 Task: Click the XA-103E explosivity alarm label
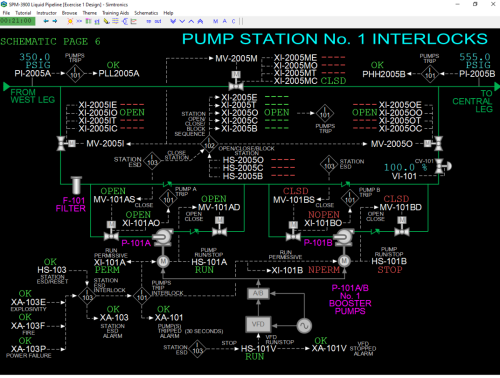click(x=28, y=302)
